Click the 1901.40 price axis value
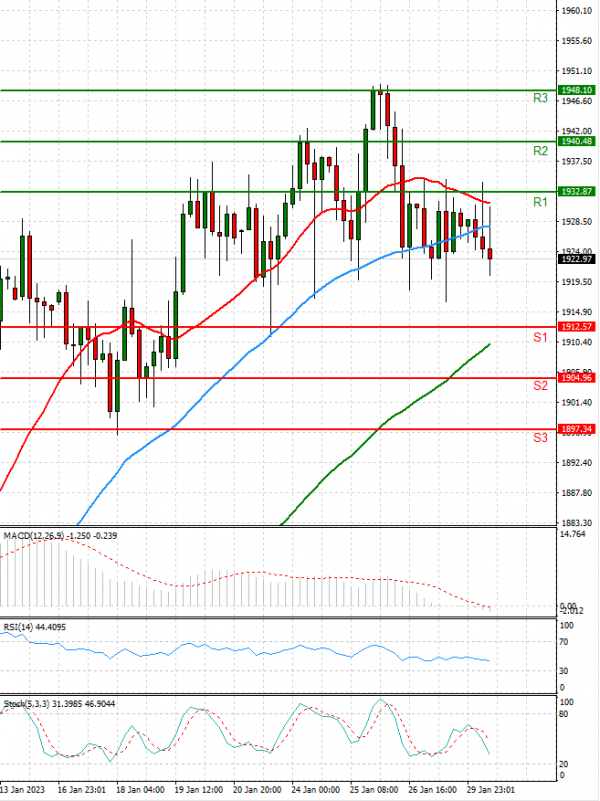The image size is (600, 801). [577, 403]
